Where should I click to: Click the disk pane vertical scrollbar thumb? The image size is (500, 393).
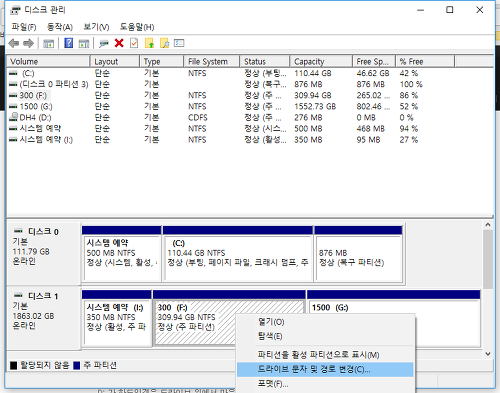(x=488, y=259)
